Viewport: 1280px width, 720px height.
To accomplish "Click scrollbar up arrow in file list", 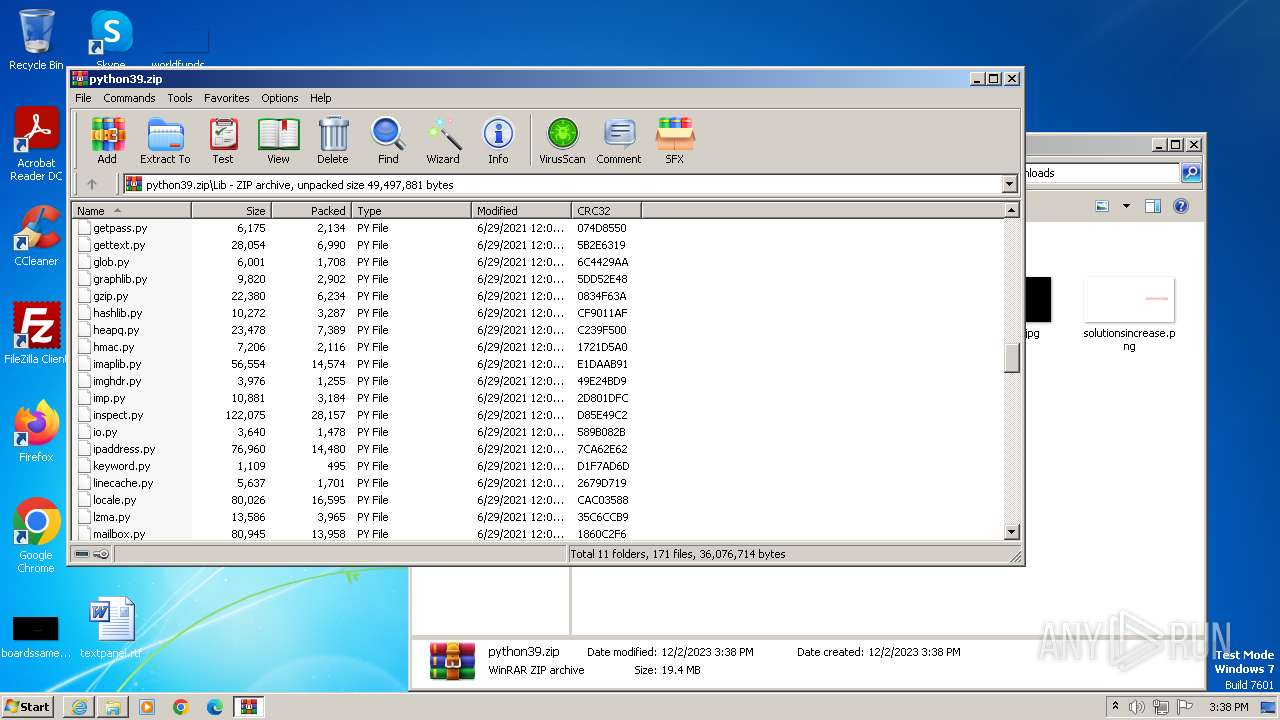I will (1011, 210).
